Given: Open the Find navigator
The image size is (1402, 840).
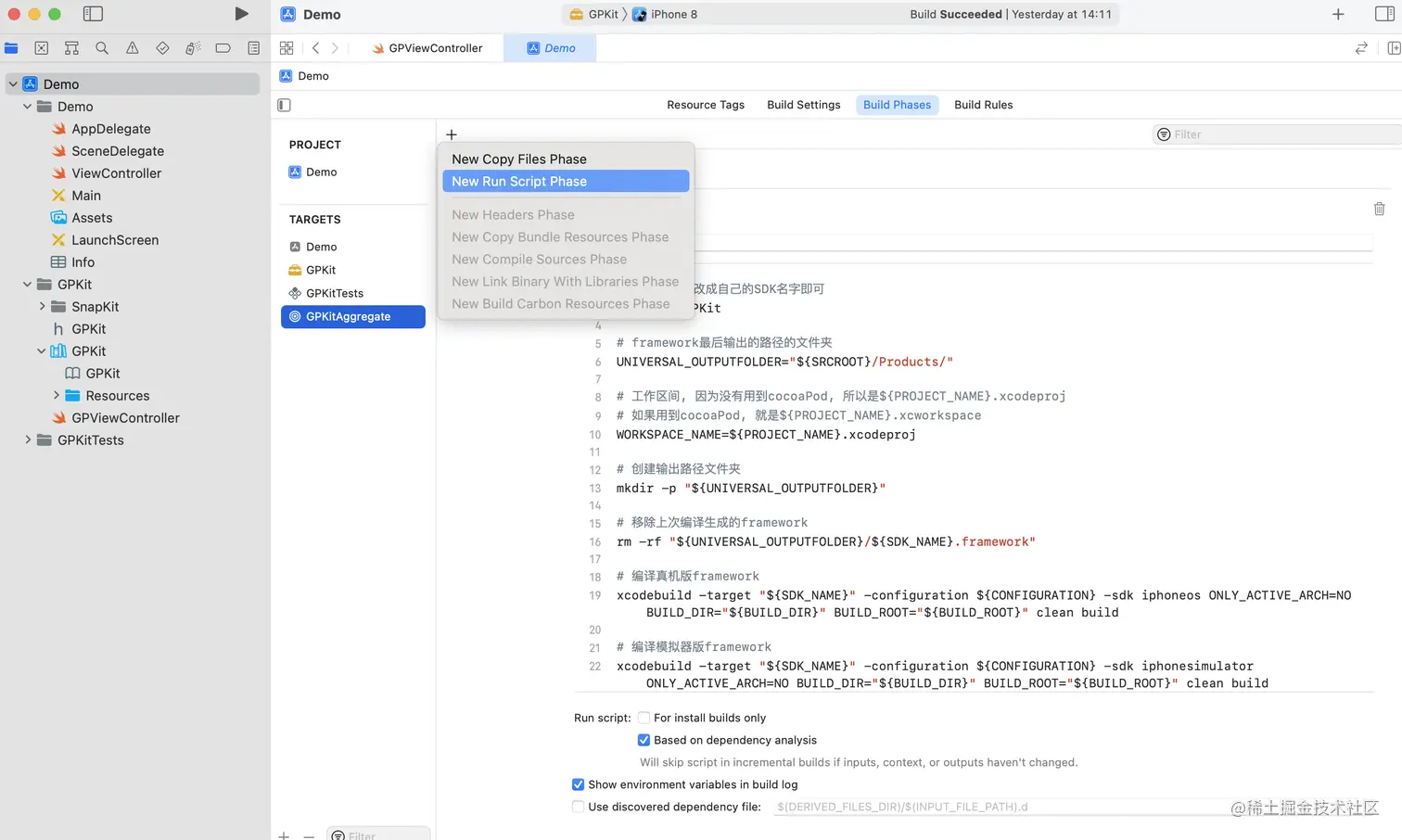Looking at the screenshot, I should tap(102, 48).
